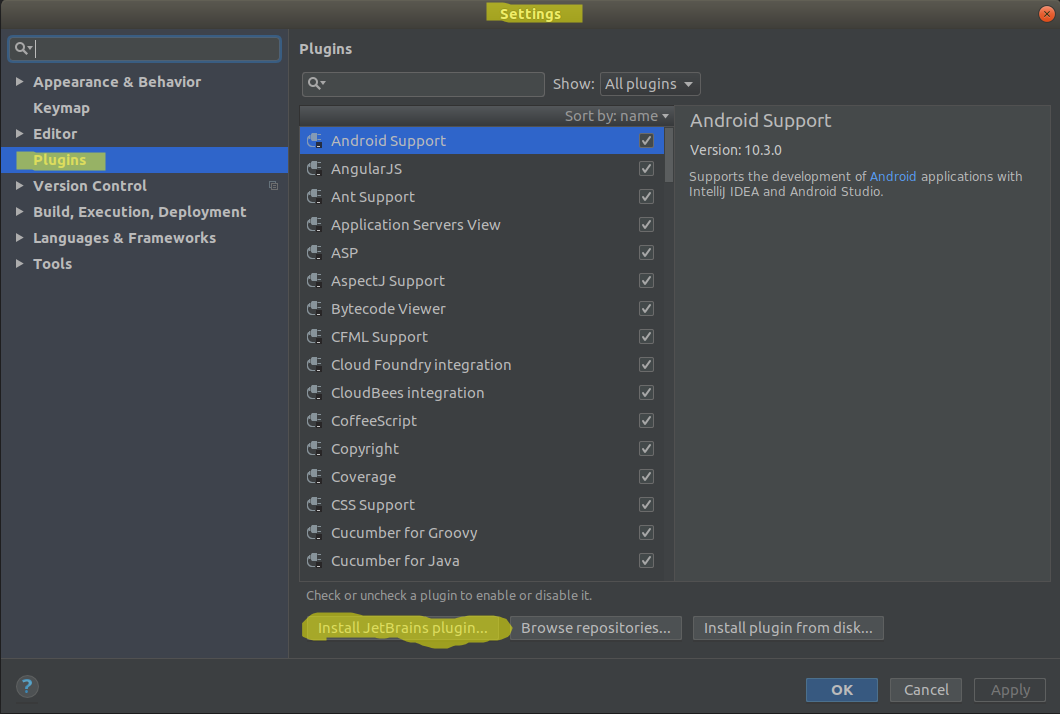Image resolution: width=1060 pixels, height=714 pixels.
Task: Close the Settings dialog with the red button
Action: 1046,14
